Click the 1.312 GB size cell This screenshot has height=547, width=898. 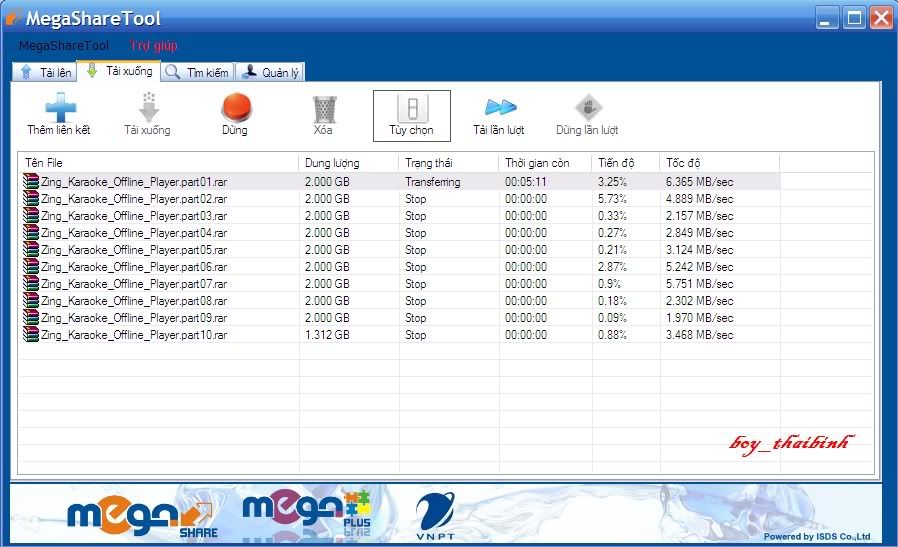pyautogui.click(x=327, y=335)
